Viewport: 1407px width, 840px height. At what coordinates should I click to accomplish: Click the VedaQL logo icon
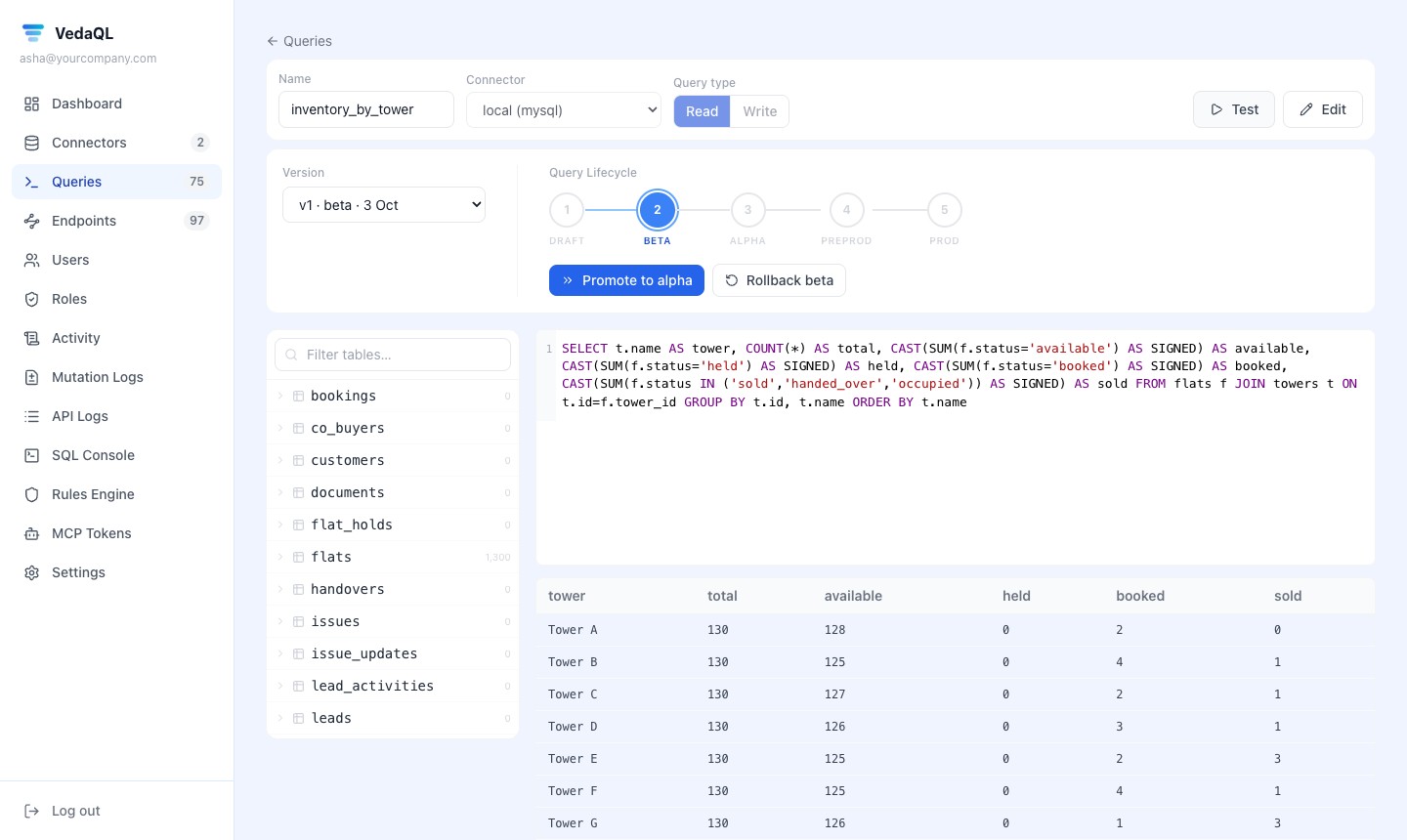33,33
